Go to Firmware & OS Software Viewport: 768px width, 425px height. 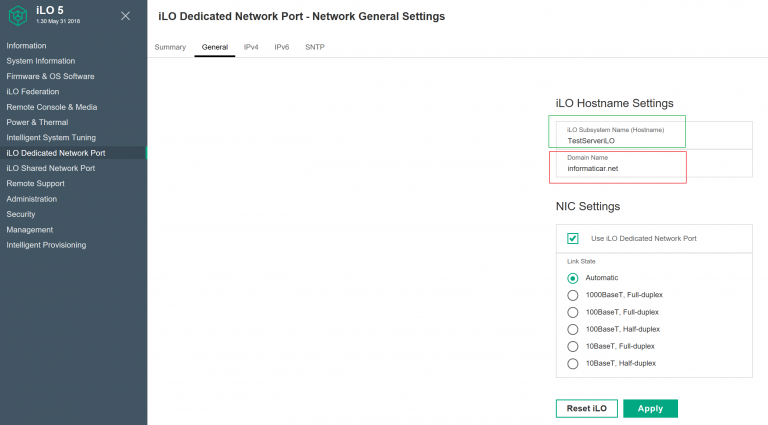(x=50, y=76)
